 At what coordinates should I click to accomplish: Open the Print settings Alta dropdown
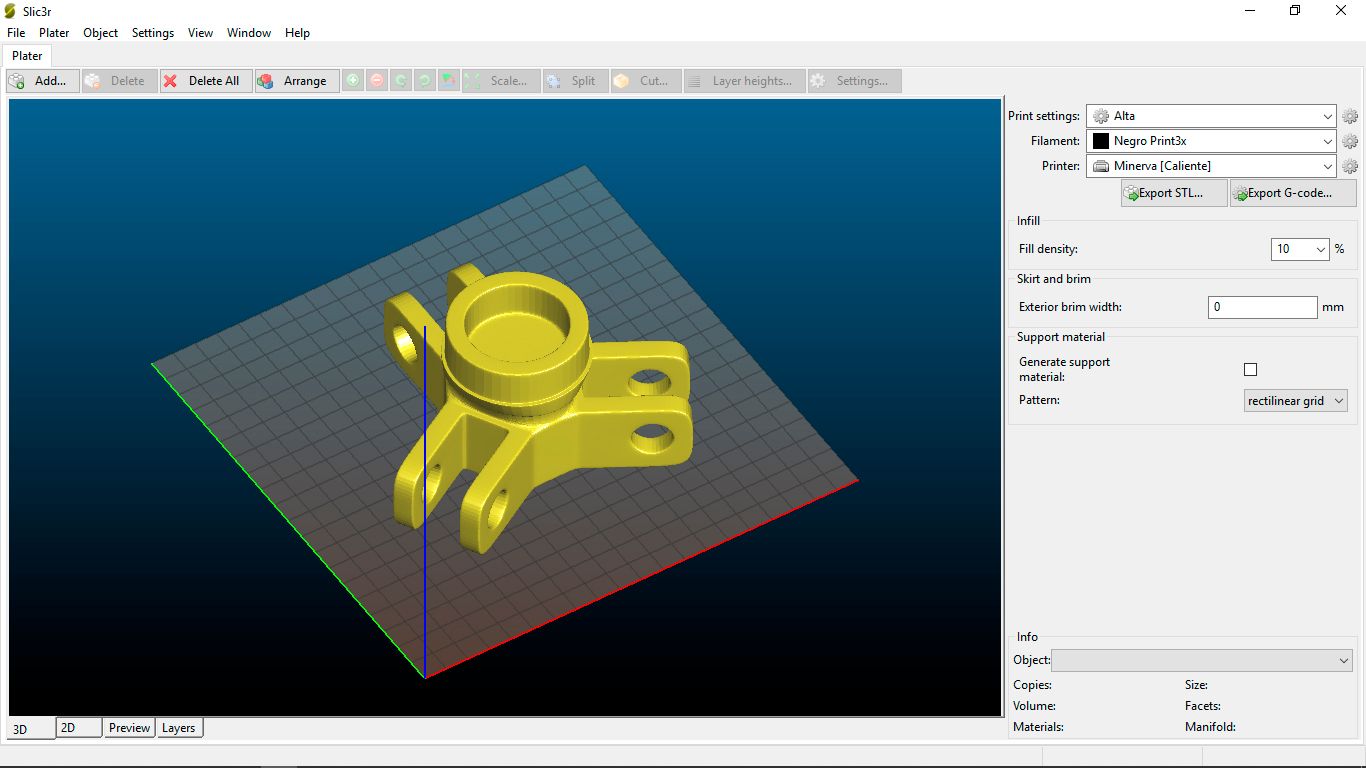point(1211,116)
